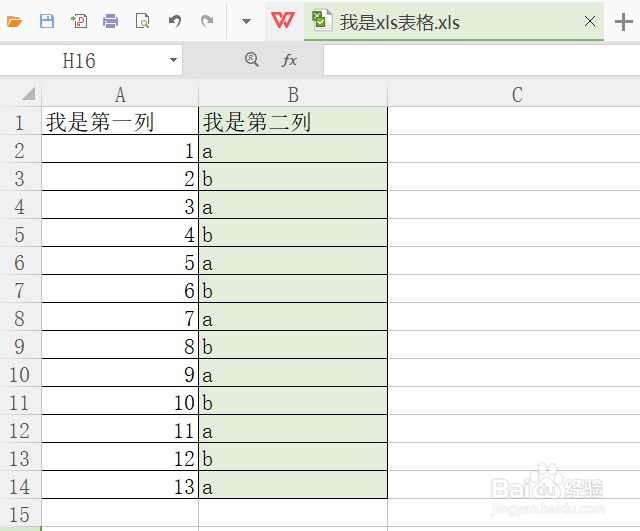Image resolution: width=640 pixels, height=531 pixels.
Task: Close the 我是xls表格.xls tab
Action: pyautogui.click(x=590, y=21)
